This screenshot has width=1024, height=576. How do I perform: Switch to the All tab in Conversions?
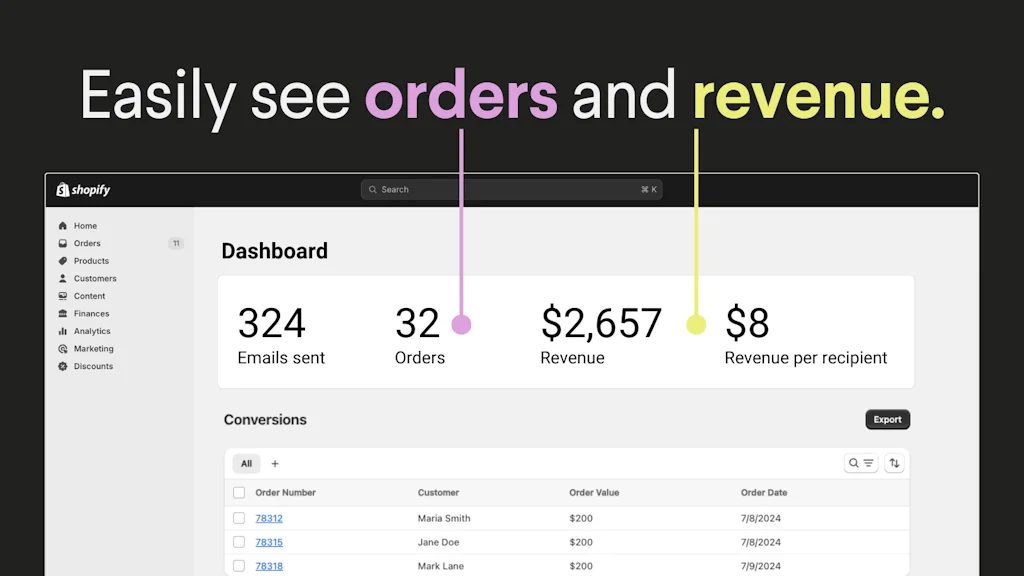click(x=246, y=463)
